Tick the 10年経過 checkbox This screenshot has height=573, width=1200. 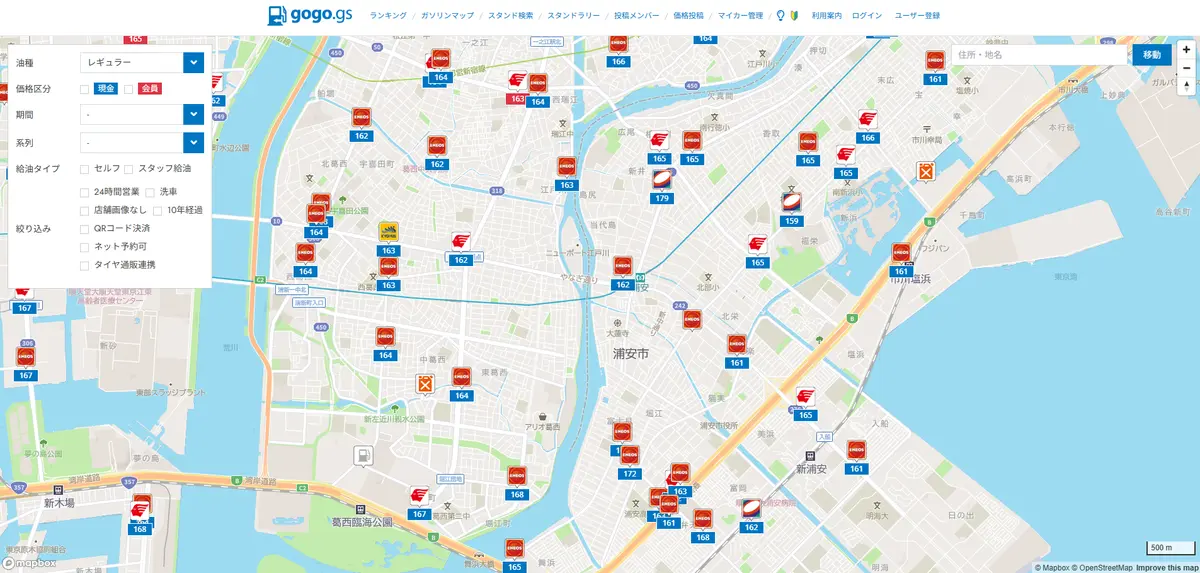click(158, 210)
